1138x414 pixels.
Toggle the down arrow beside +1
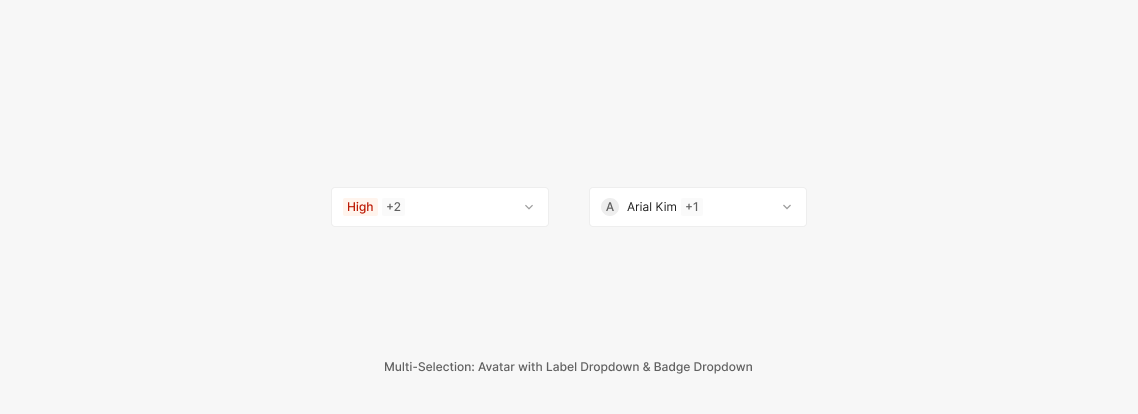click(x=787, y=207)
